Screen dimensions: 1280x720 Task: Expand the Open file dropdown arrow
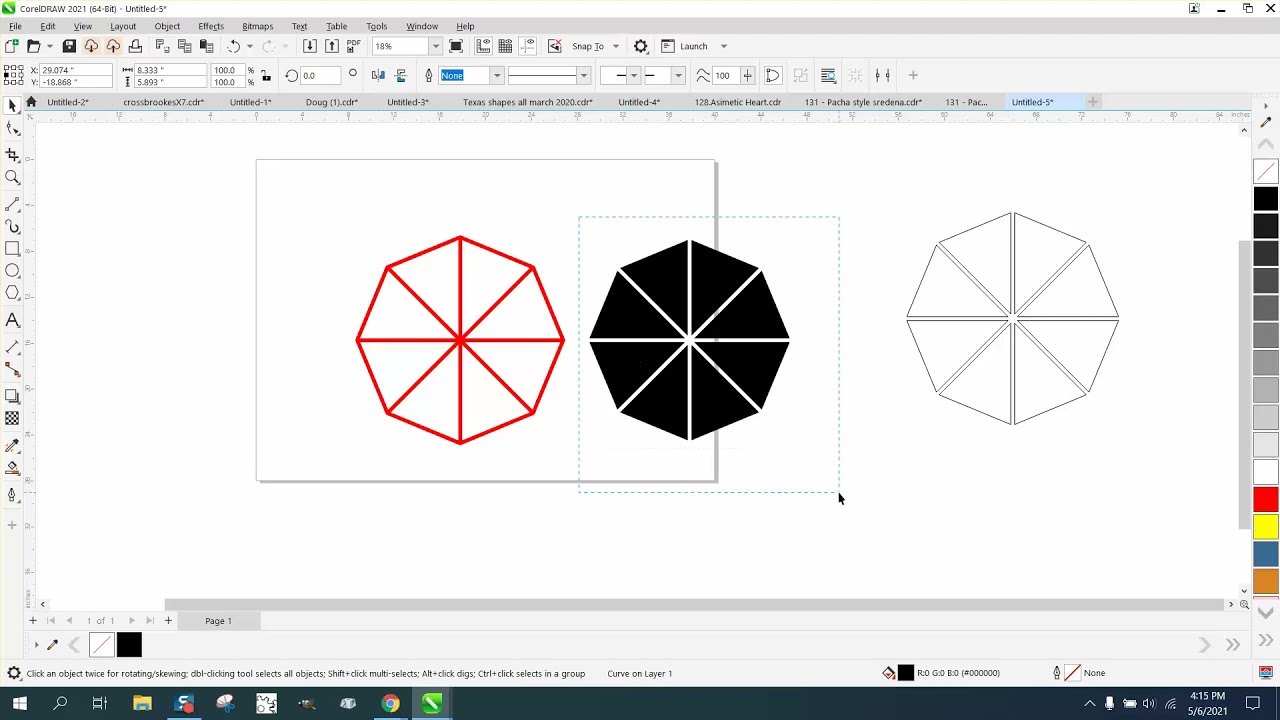[x=49, y=46]
